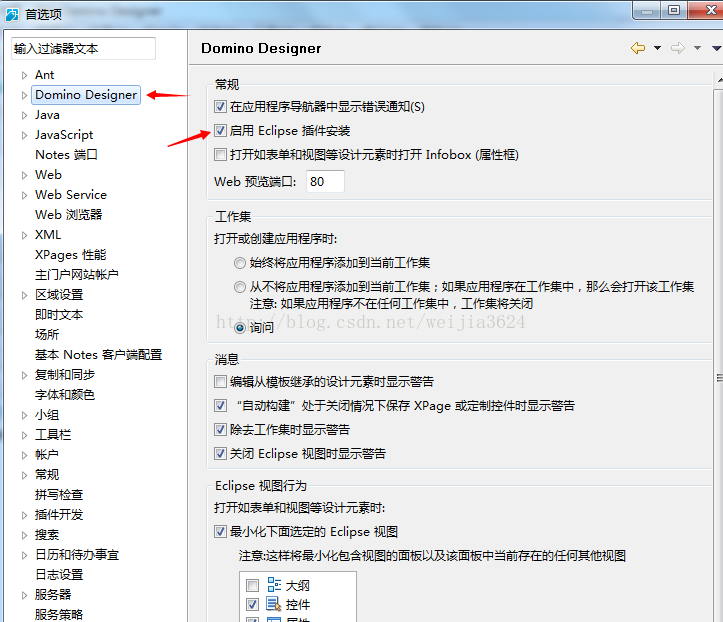Select 拼写检查 in the tree
This screenshot has width=723, height=622.
(x=59, y=495)
